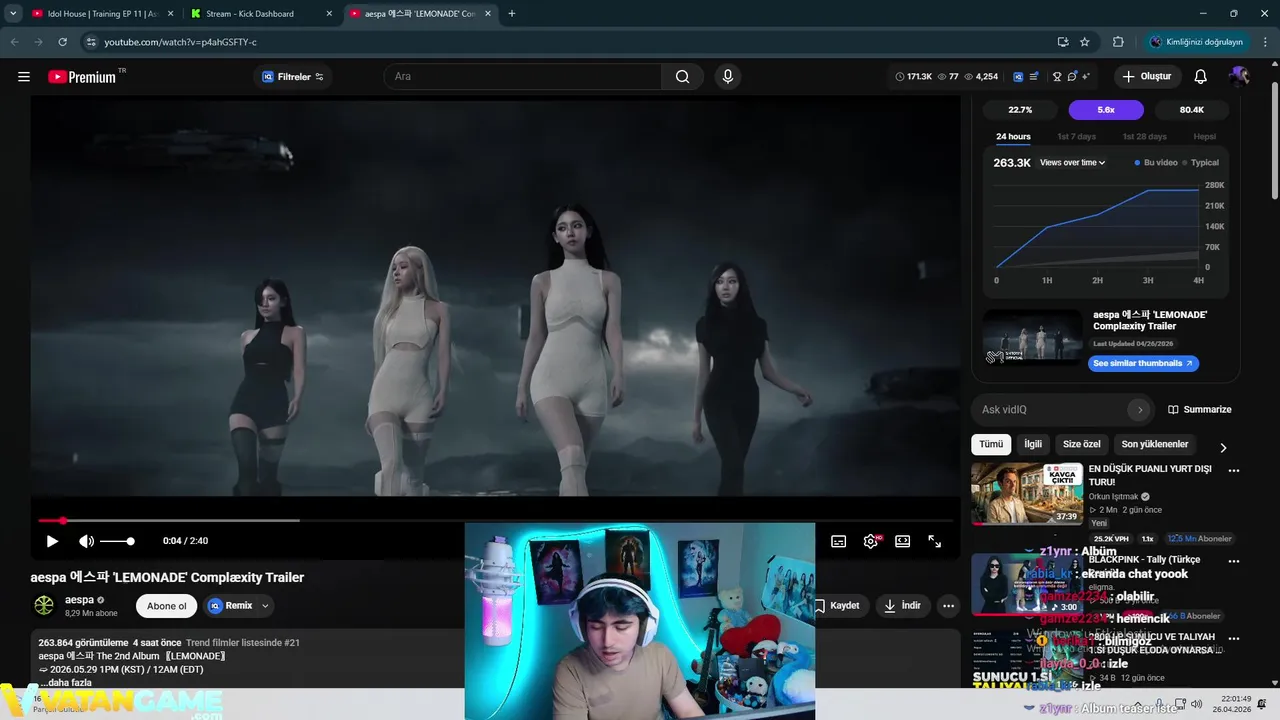The width and height of the screenshot is (1280, 720).
Task: Select the 24 hours stats tab
Action: click(1013, 137)
